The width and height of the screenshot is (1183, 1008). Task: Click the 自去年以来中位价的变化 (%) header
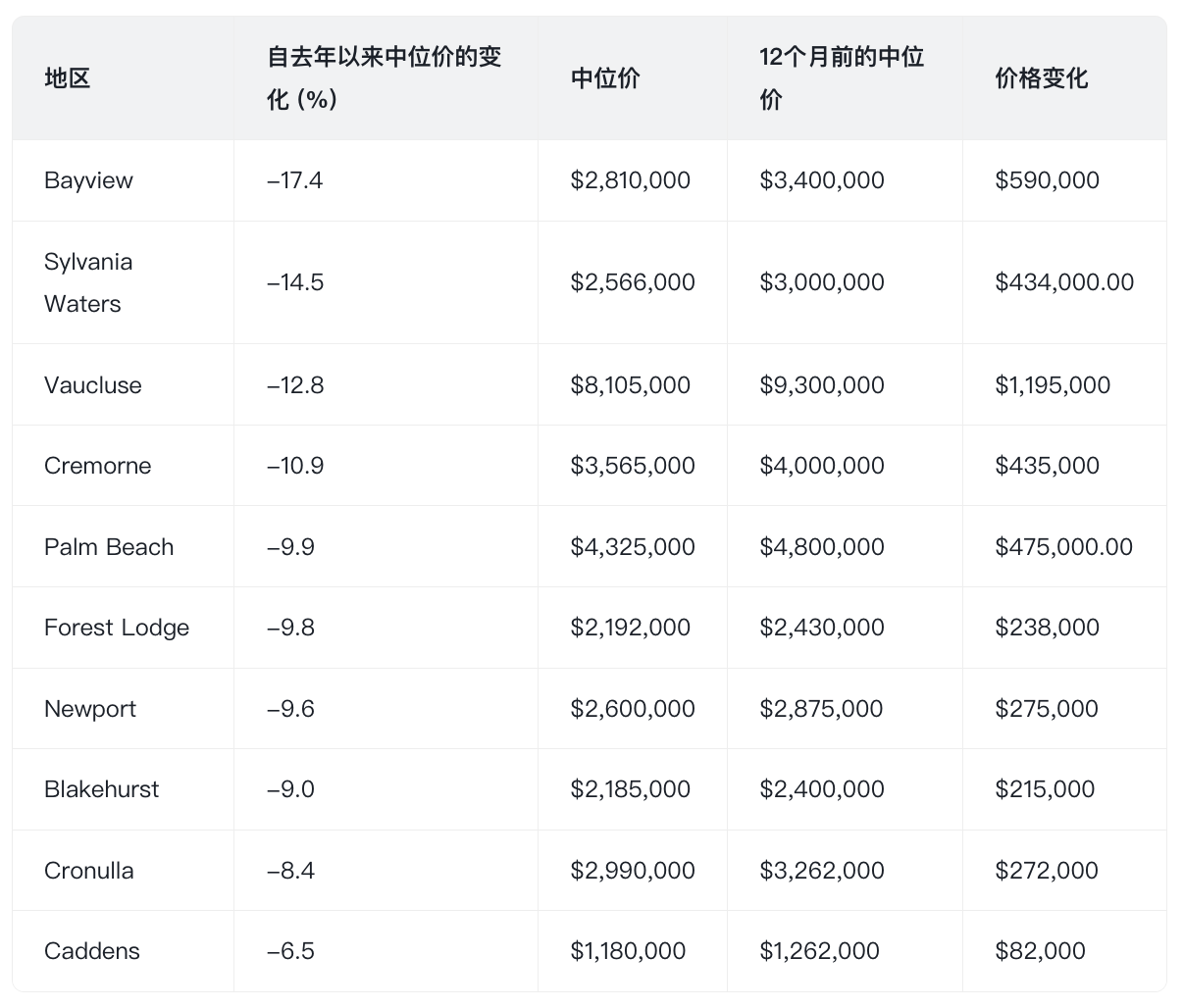coord(384,78)
